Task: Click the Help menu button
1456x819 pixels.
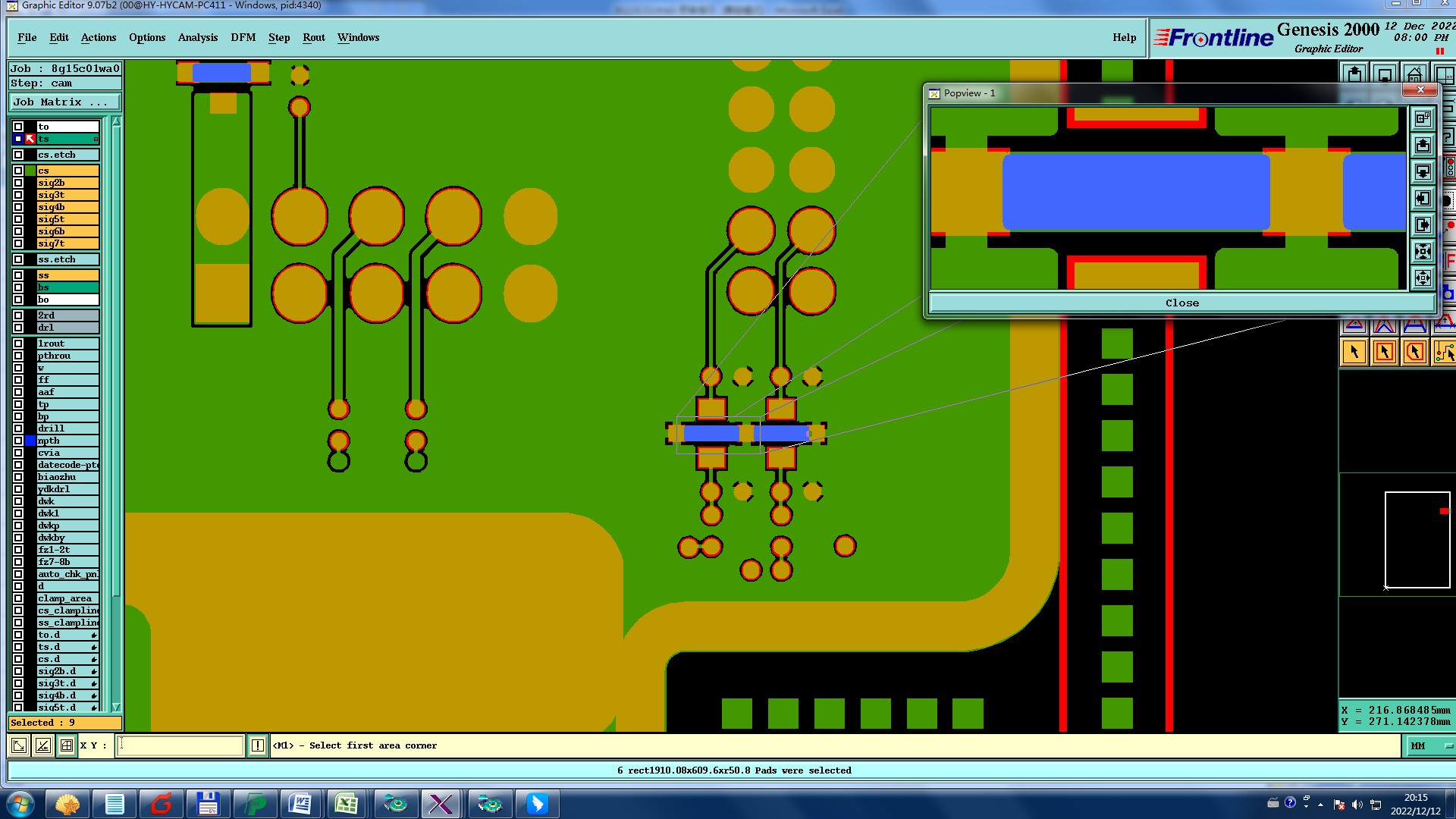Action: coord(1124,37)
